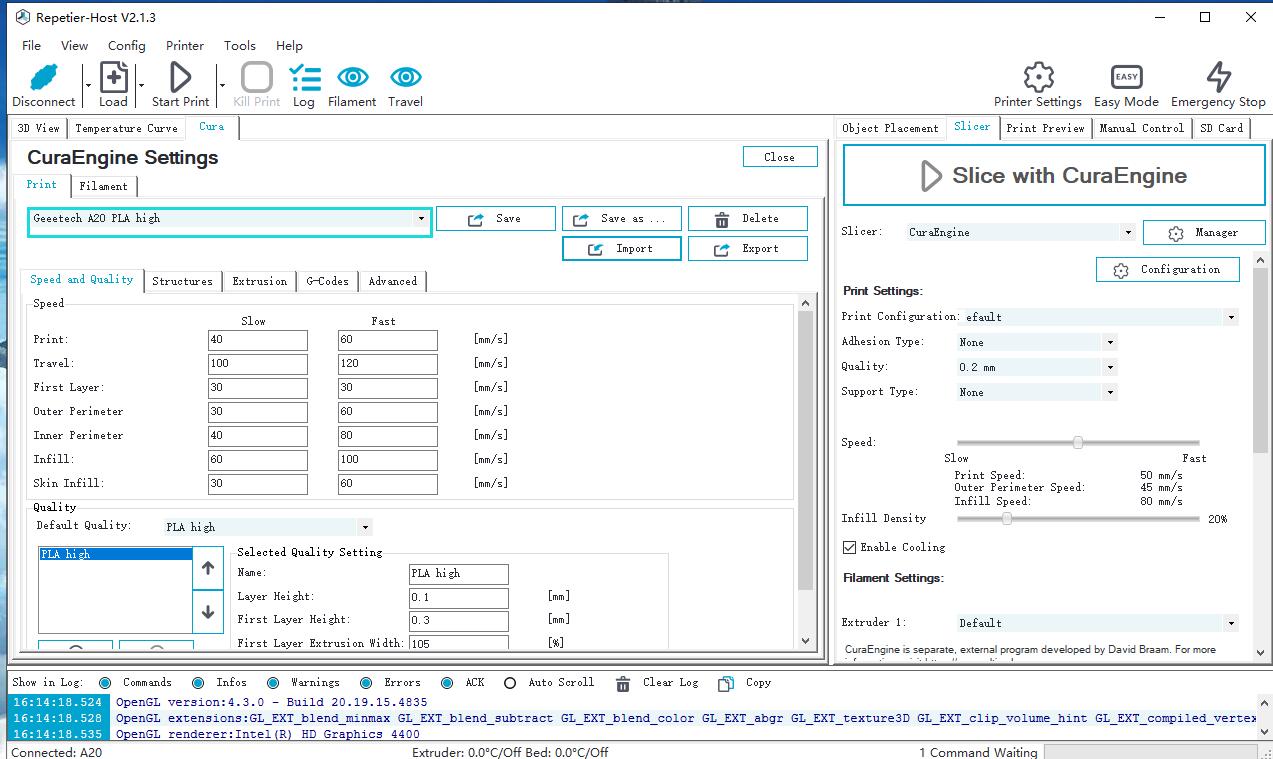Open the File menu

click(x=31, y=45)
